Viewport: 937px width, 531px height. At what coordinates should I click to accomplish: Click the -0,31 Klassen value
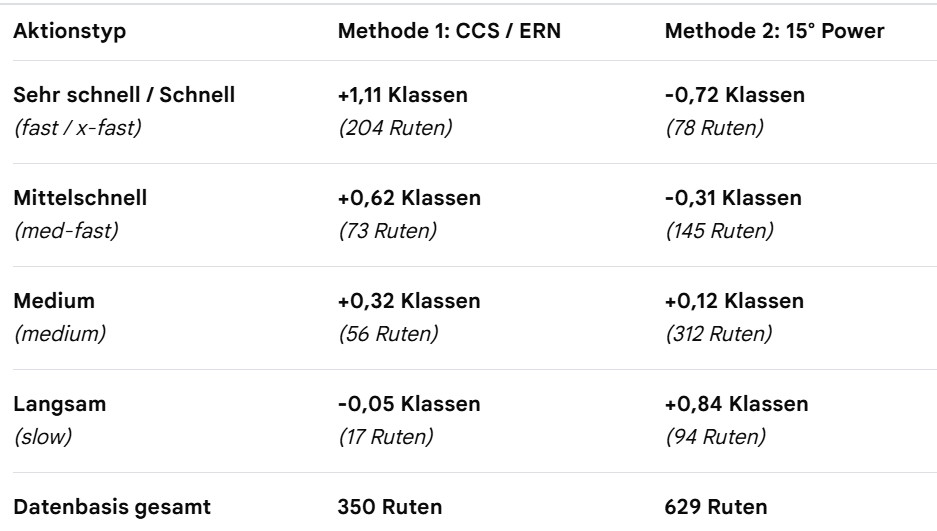(x=733, y=198)
